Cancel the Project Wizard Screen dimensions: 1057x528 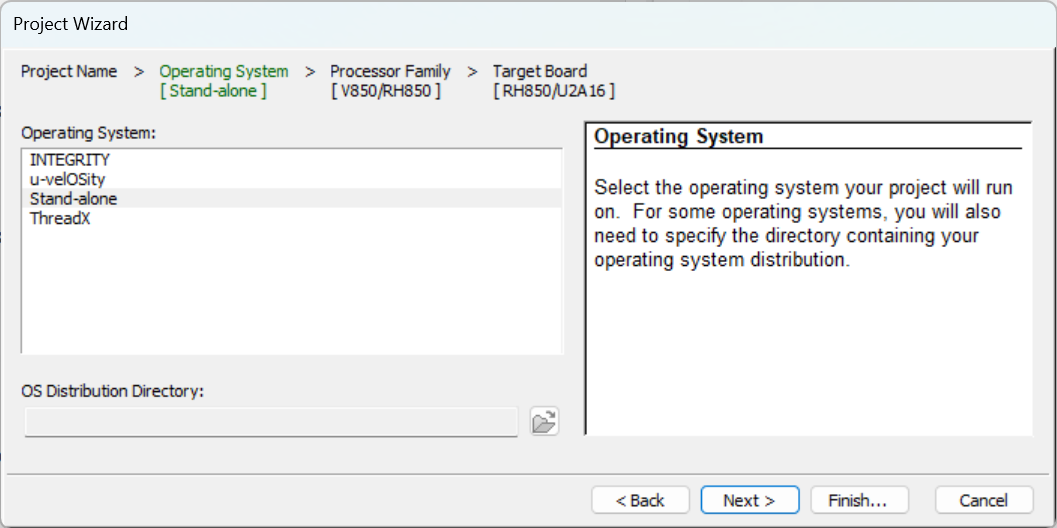point(983,500)
